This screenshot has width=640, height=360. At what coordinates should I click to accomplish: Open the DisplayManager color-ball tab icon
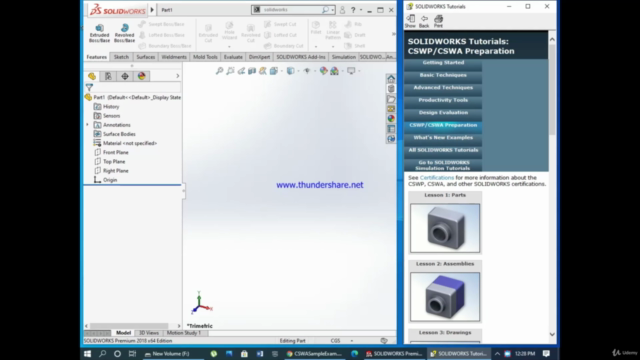[142, 76]
